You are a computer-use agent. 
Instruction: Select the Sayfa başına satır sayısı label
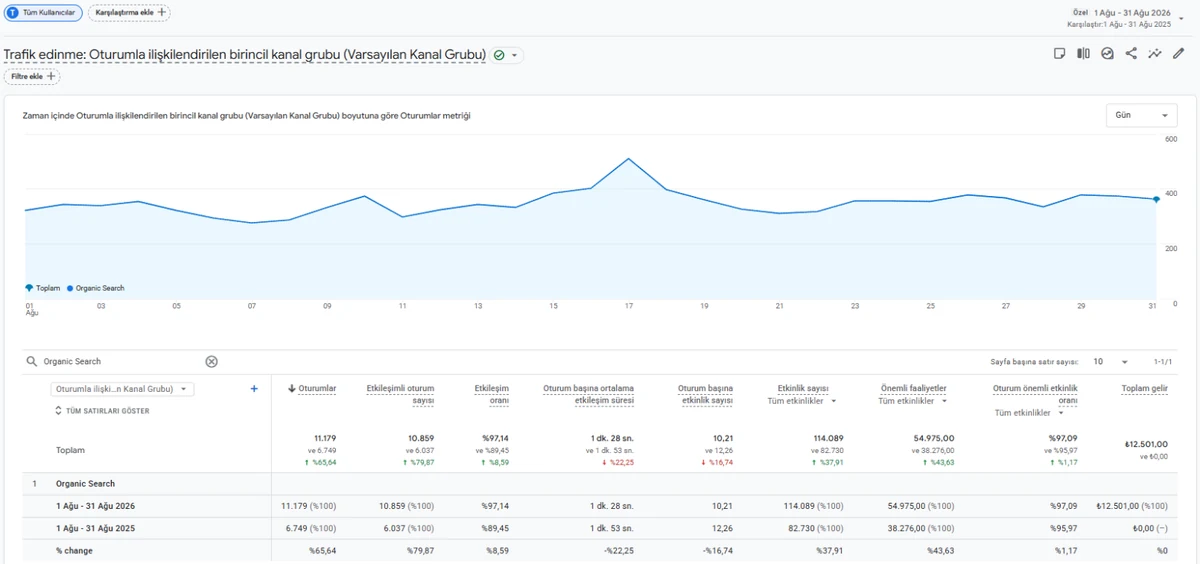pyautogui.click(x=1034, y=362)
